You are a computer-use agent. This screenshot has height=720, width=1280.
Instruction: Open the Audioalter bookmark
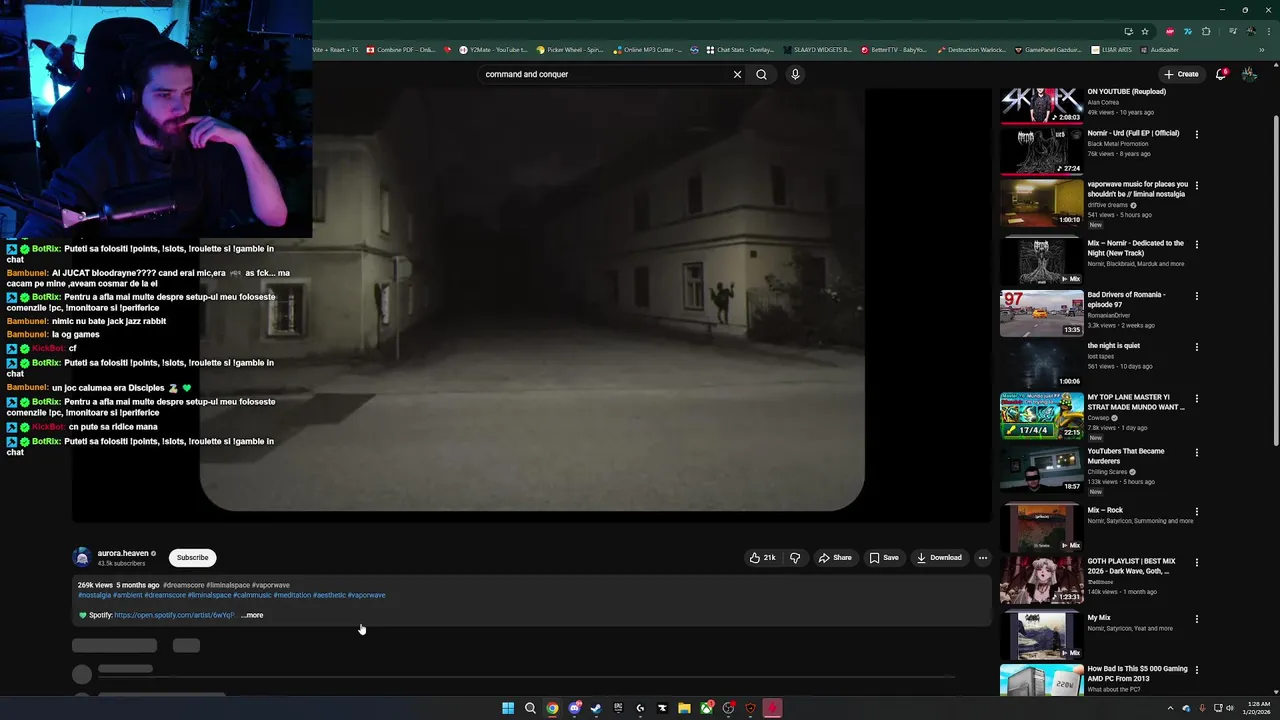coord(1159,50)
